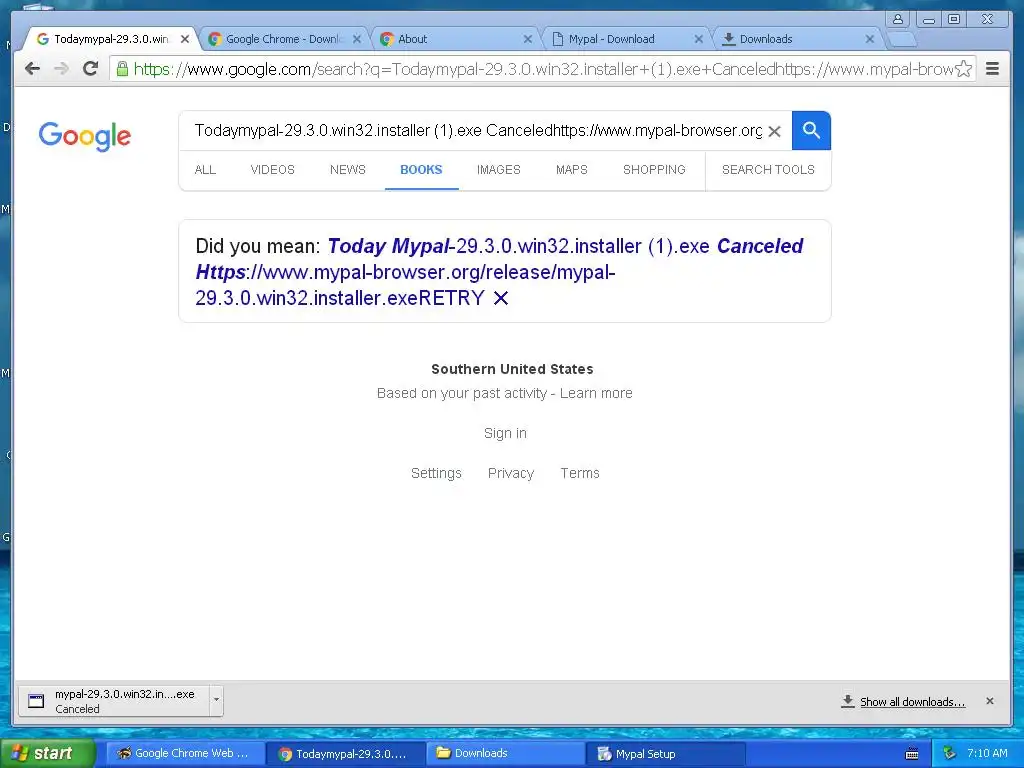Click the network tray icon
This screenshot has width=1024, height=768.
coord(950,753)
